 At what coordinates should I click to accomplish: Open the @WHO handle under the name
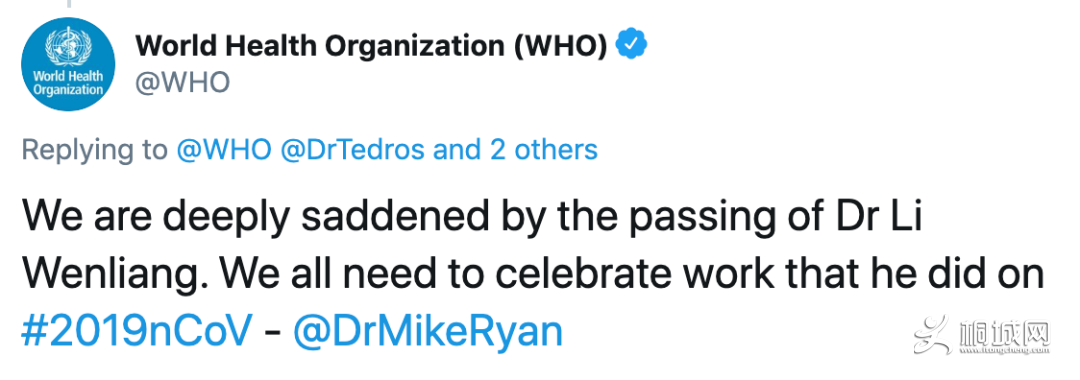182,84
